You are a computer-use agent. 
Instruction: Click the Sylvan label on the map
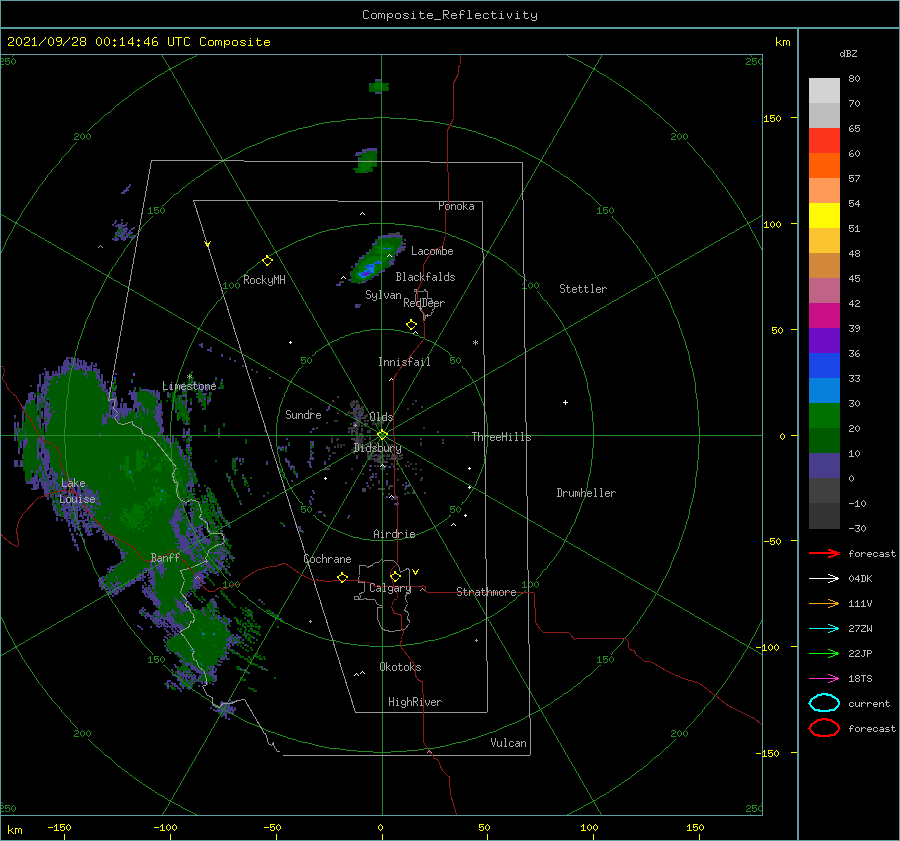pyautogui.click(x=383, y=295)
